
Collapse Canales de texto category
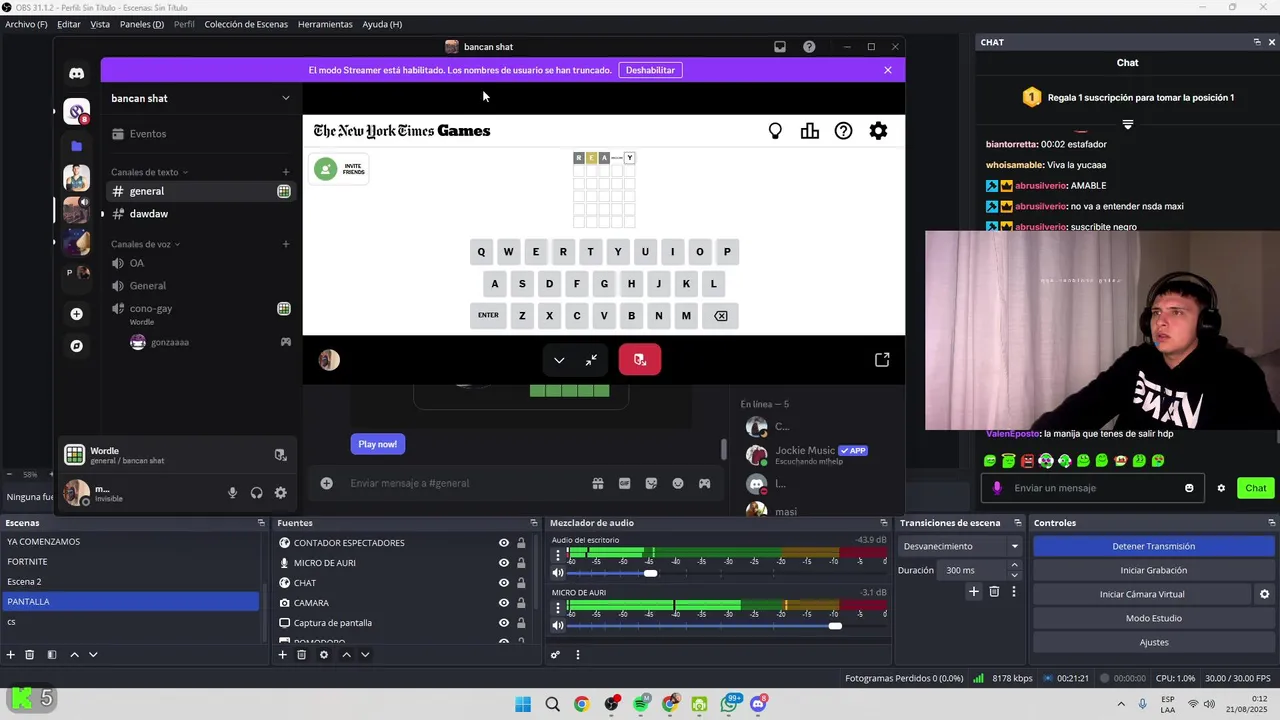point(149,172)
